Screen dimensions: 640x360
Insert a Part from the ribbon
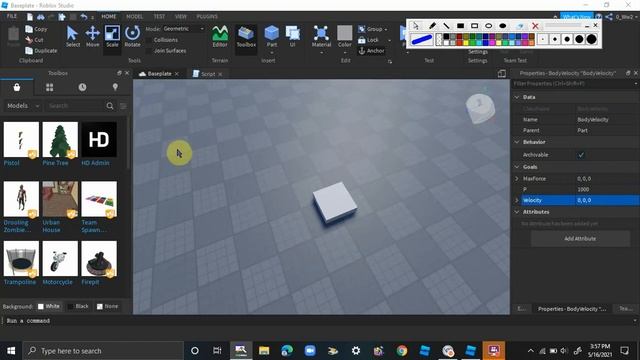tap(272, 37)
